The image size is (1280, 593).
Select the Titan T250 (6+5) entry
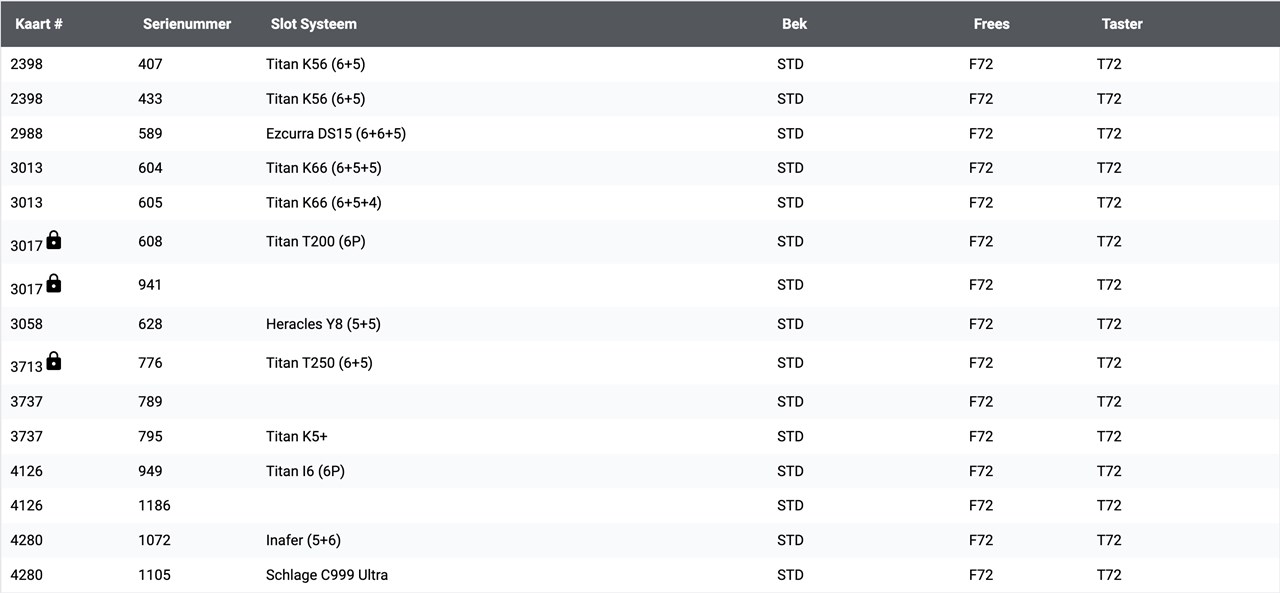click(319, 362)
